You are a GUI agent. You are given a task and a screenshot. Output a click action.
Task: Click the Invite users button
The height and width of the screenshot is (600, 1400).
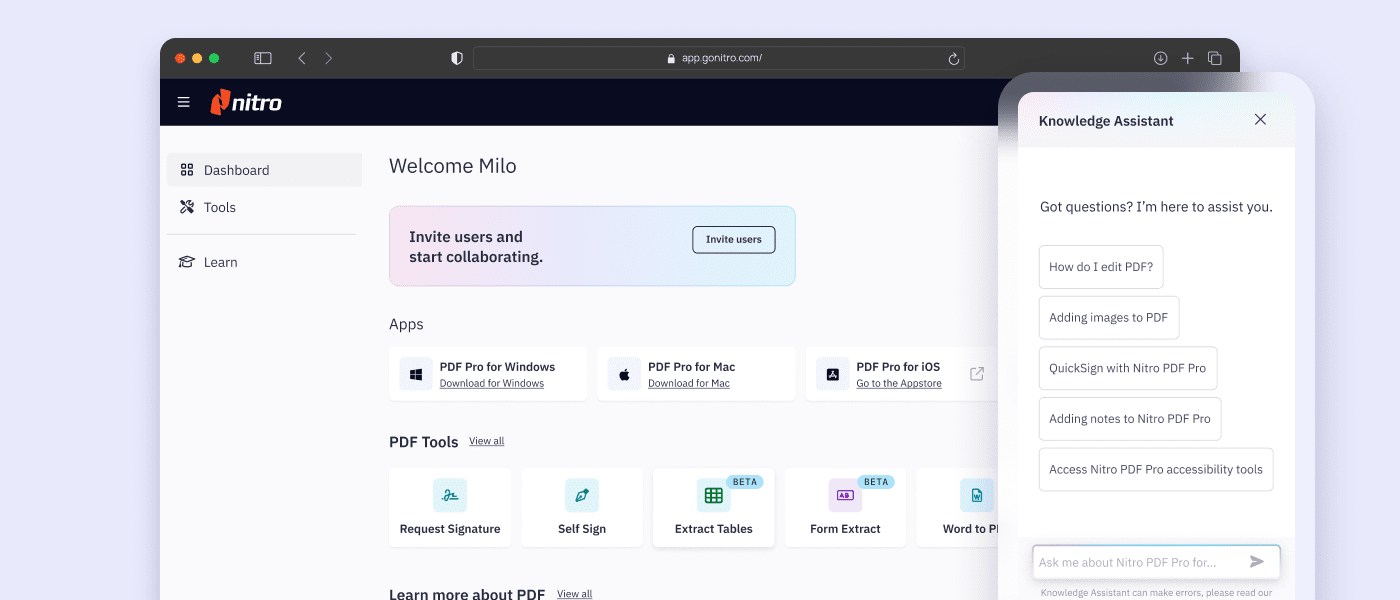click(x=733, y=239)
